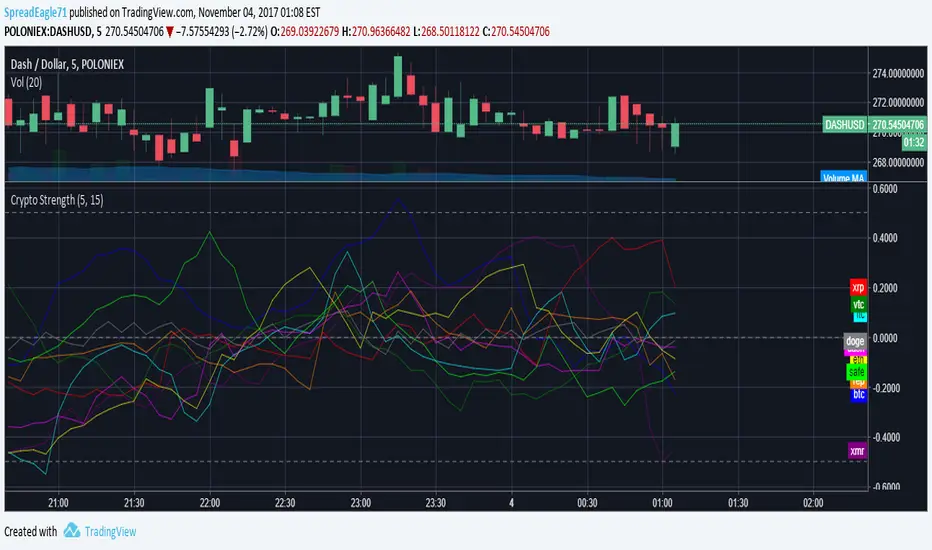Click the 0.2000 strength axis label
932x550 pixels.
point(885,288)
